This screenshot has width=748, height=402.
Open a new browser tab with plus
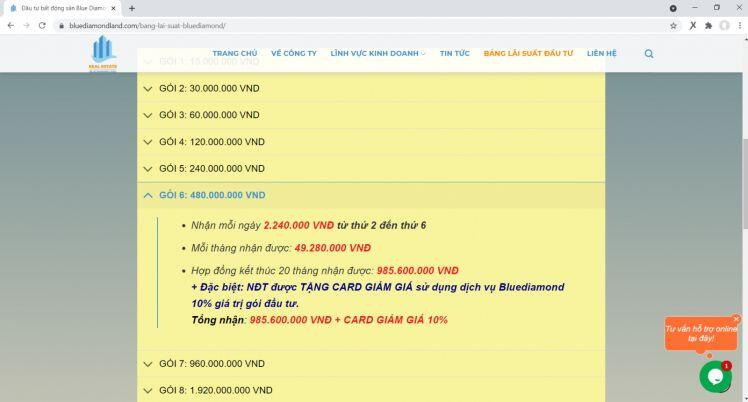(x=132, y=8)
